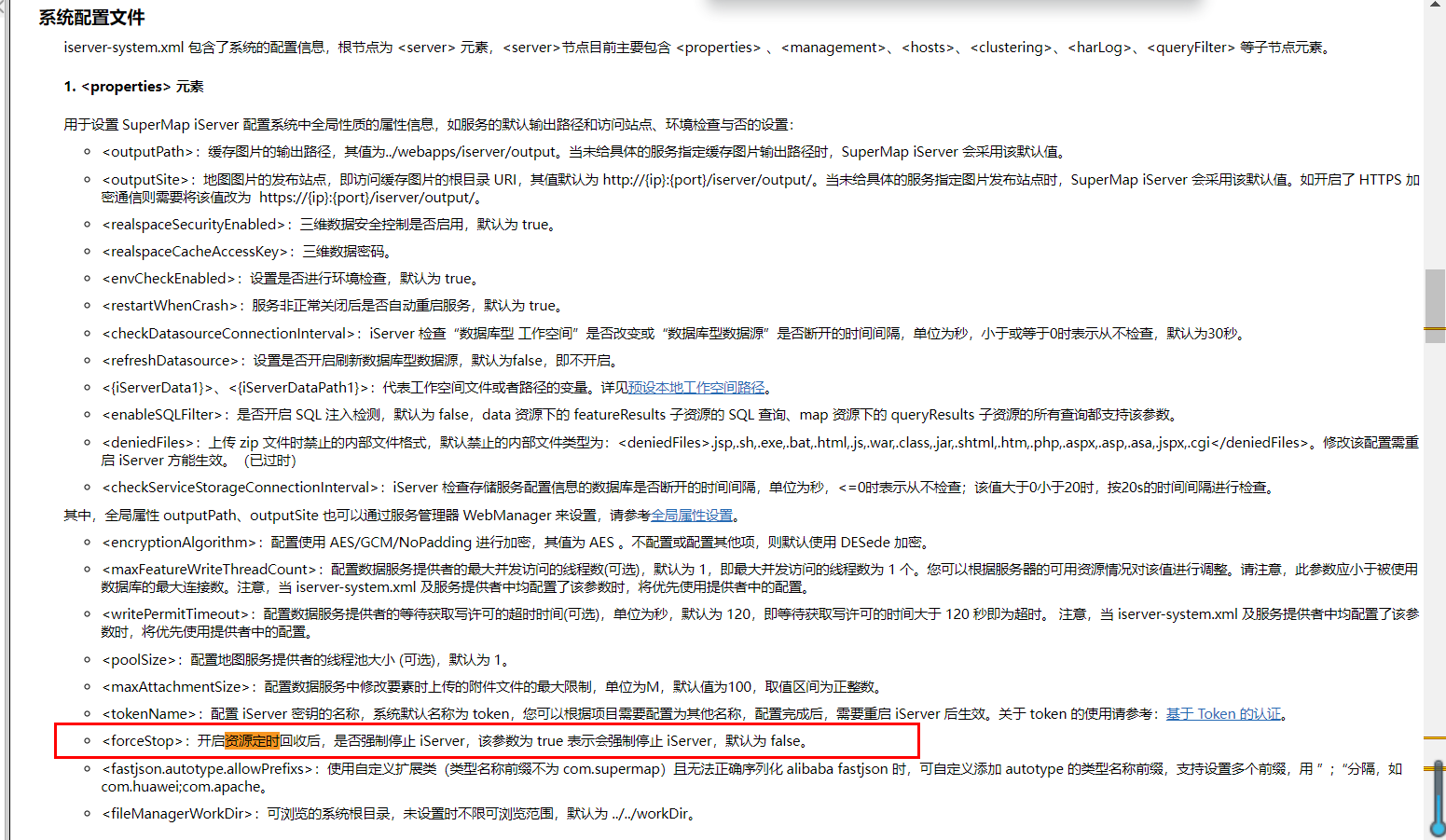
Task: Click the '其中，全局属性 outputPath、outputSite' sentence
Action: pos(403,516)
